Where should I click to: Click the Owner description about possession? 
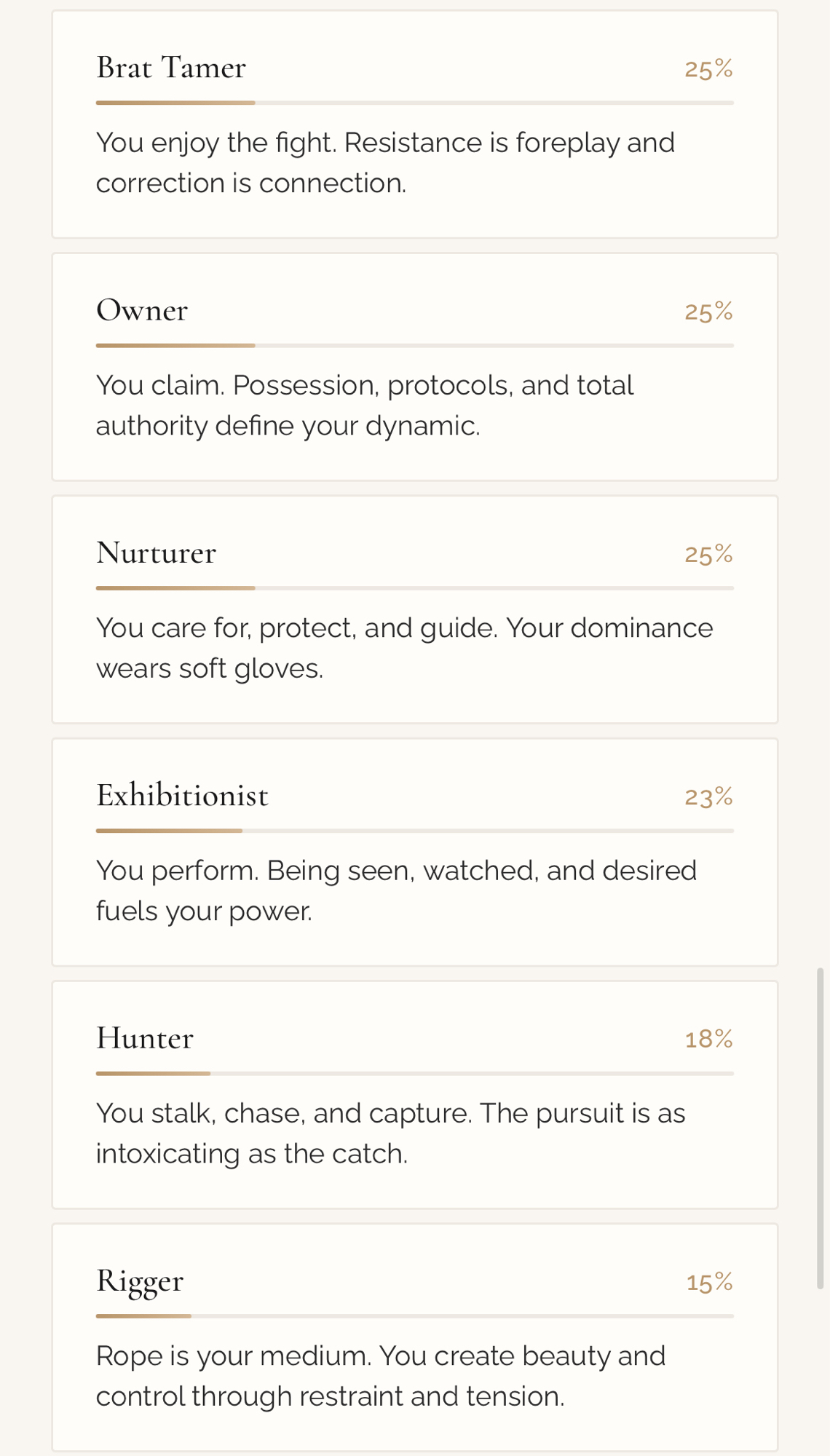point(364,405)
